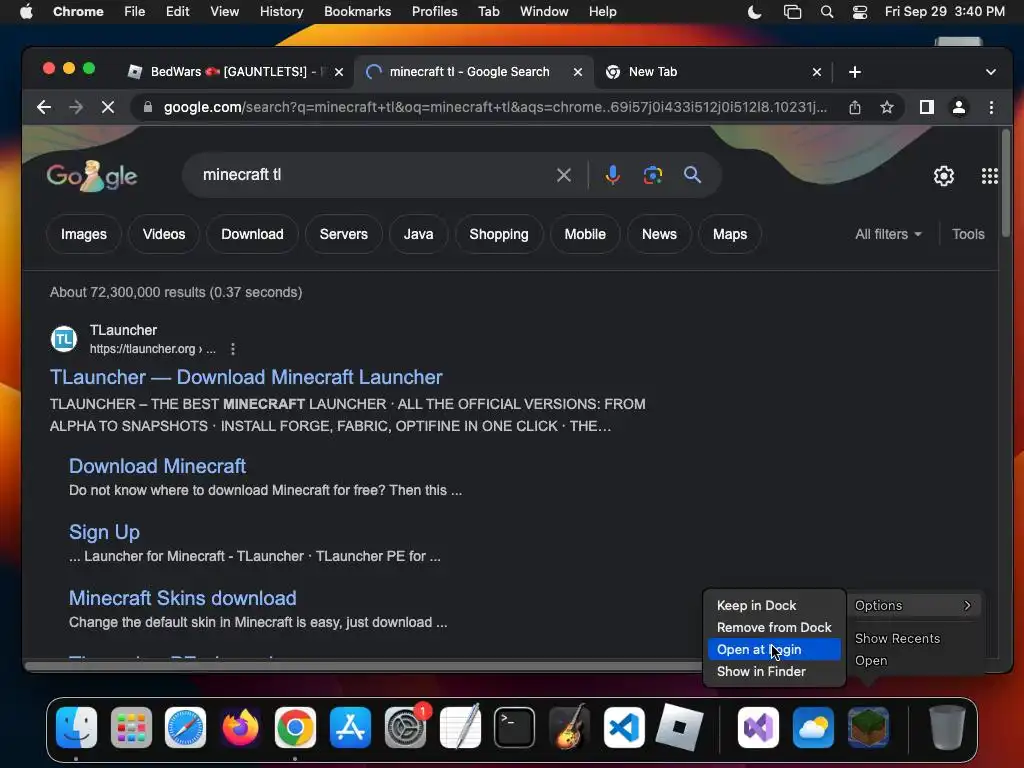The width and height of the screenshot is (1024, 768).
Task: Open the Bookmarks menu
Action: click(x=357, y=12)
